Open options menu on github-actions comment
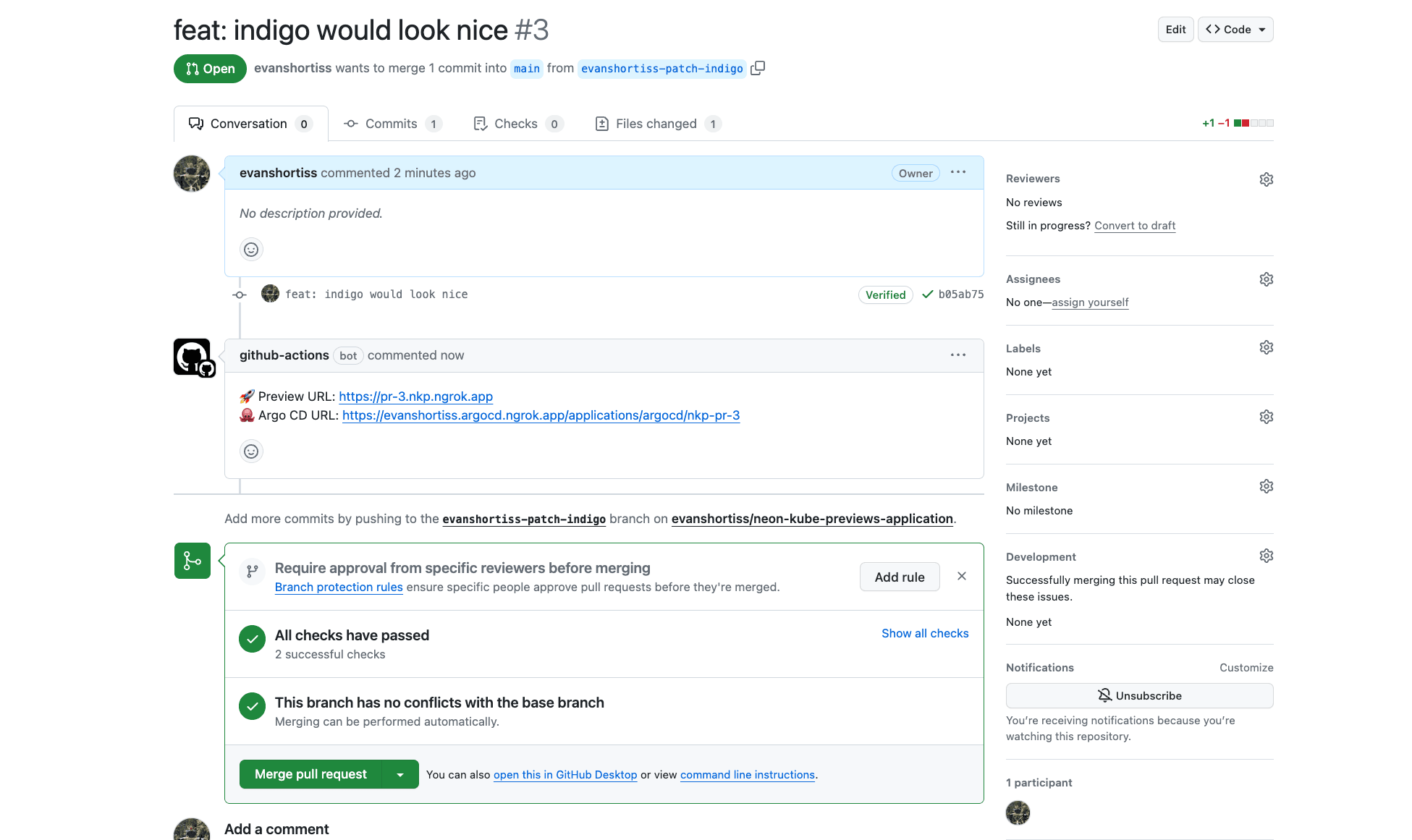Screen dimensions: 1412x840 957,355
